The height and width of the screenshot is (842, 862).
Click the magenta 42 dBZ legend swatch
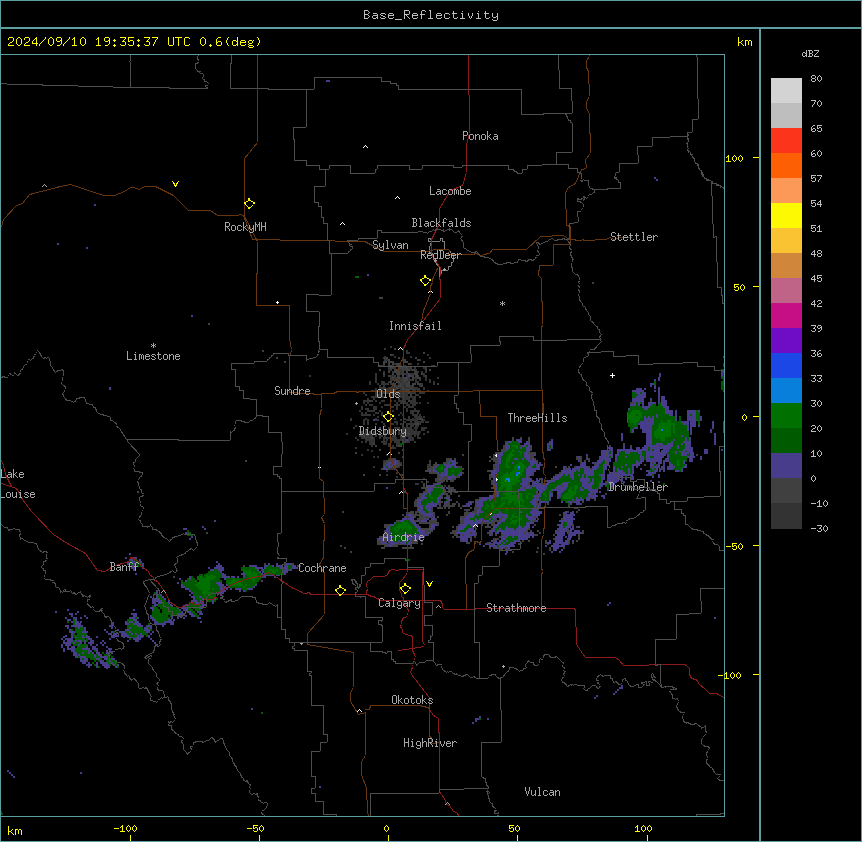(x=786, y=316)
